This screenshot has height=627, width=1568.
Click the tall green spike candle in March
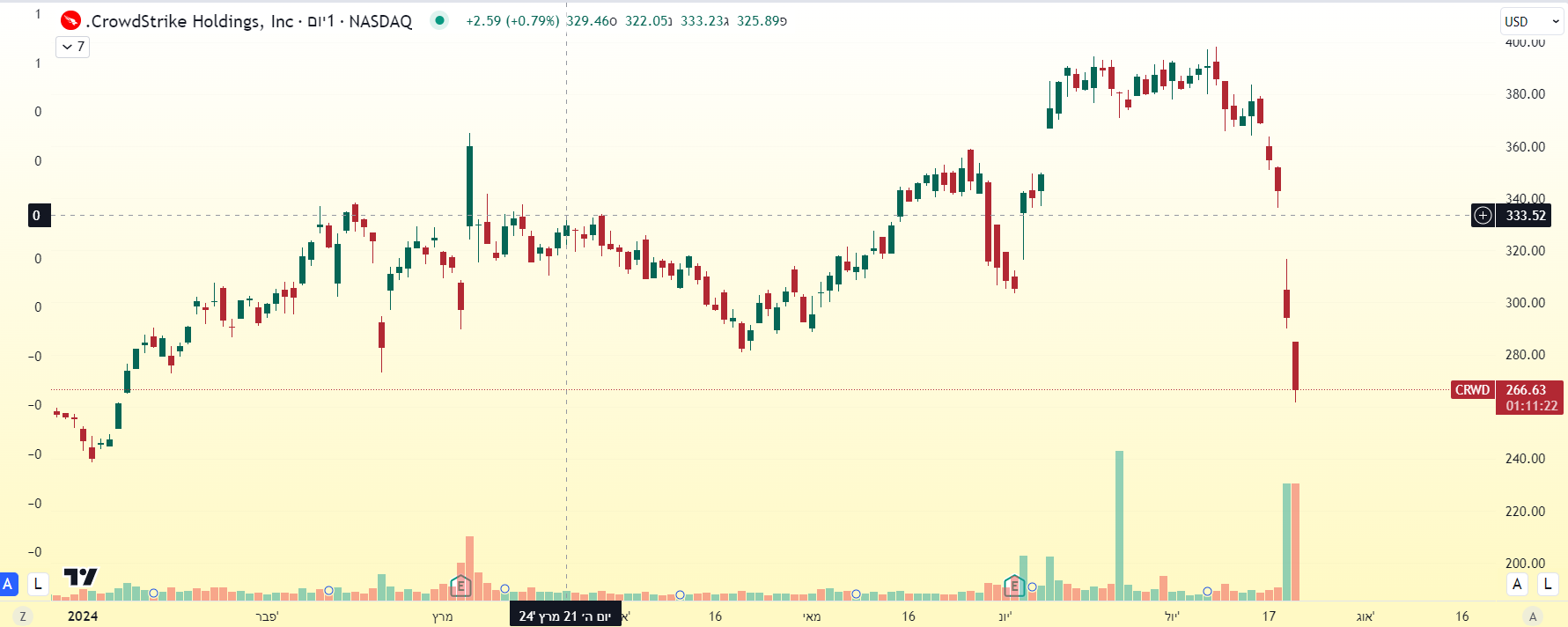tap(469, 186)
